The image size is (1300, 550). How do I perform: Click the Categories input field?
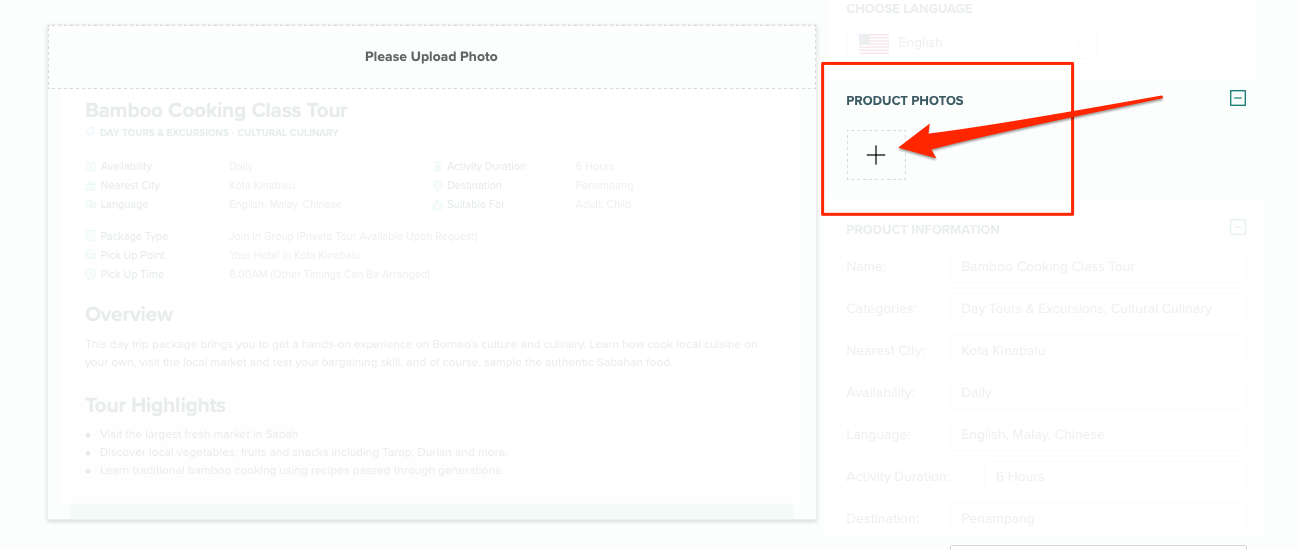1098,309
